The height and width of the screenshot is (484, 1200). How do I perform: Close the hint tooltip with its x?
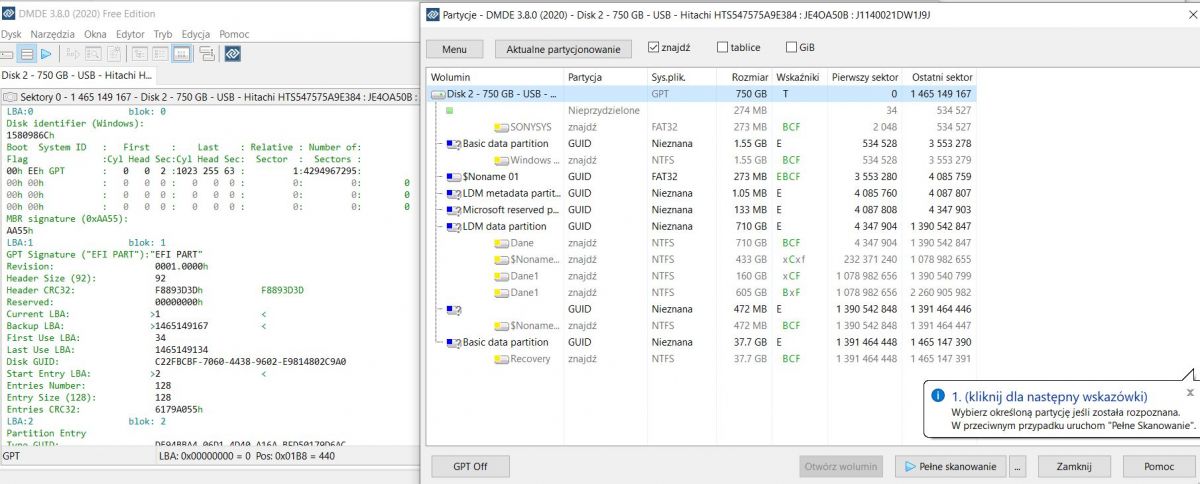click(x=1189, y=393)
